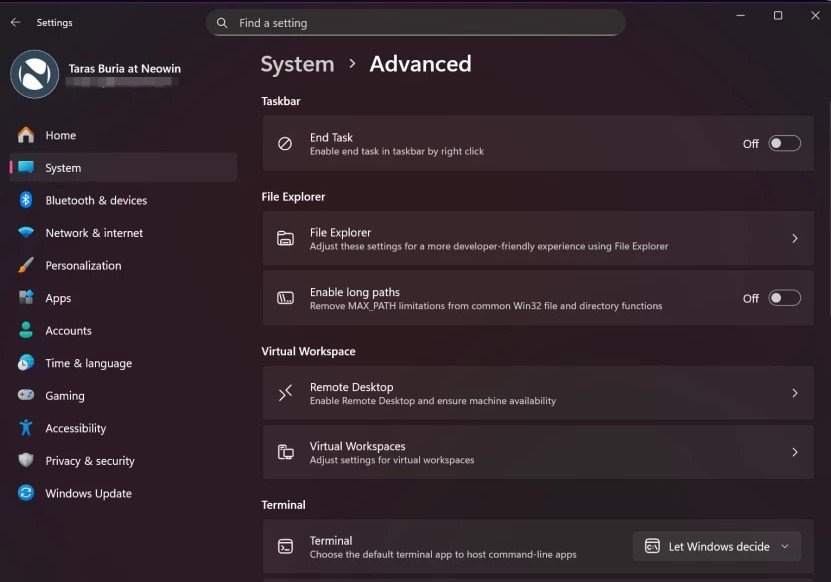Click the Enable long paths icon
831x582 pixels.
tap(285, 298)
